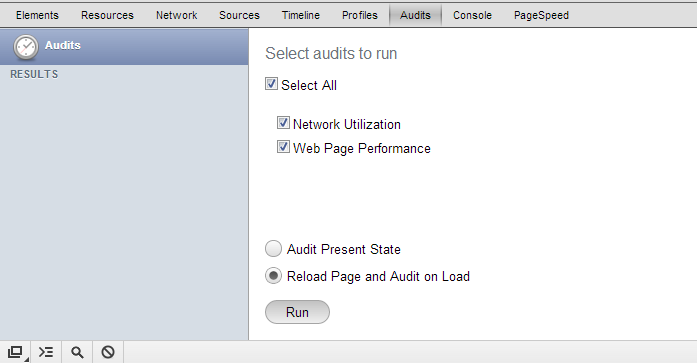Viewport: 697px width, 363px height.
Task: Click the Run button
Action: coord(297,312)
